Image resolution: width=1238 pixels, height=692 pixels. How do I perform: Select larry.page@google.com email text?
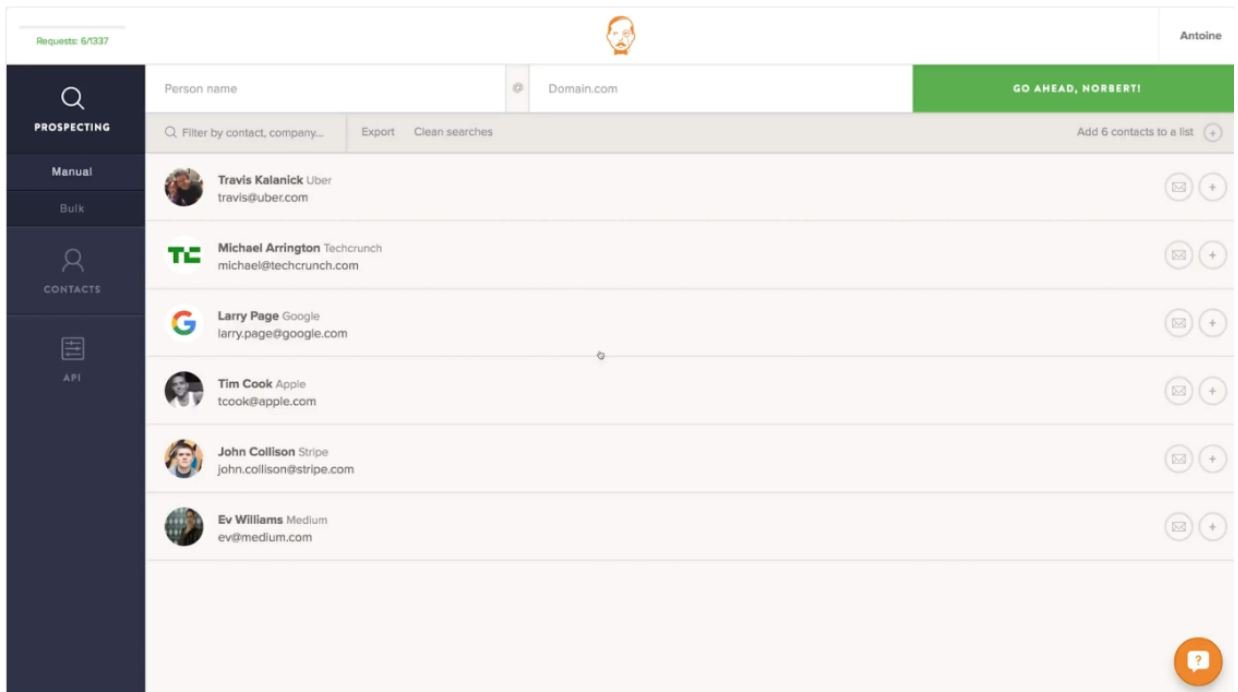pos(283,334)
